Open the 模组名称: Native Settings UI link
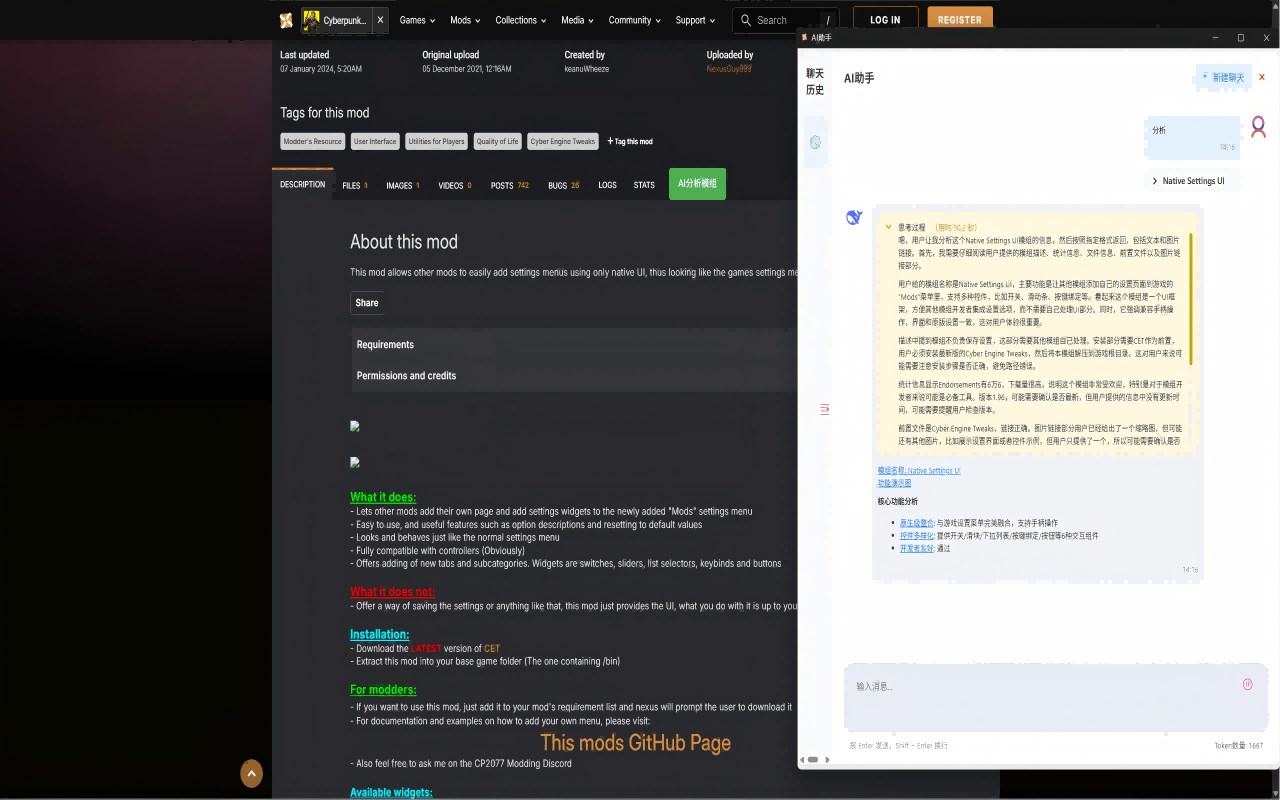1280x800 pixels. click(x=919, y=470)
